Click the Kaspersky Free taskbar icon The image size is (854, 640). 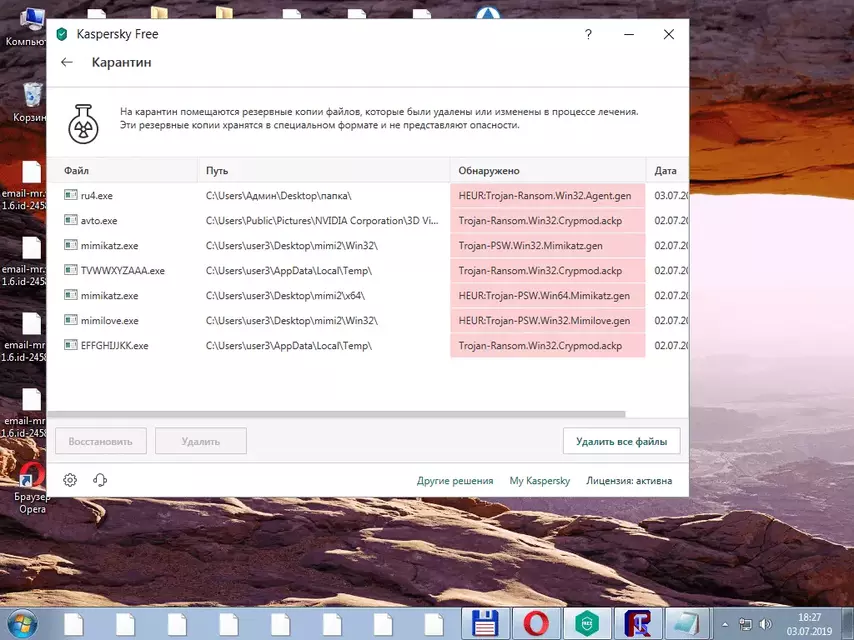(x=587, y=624)
